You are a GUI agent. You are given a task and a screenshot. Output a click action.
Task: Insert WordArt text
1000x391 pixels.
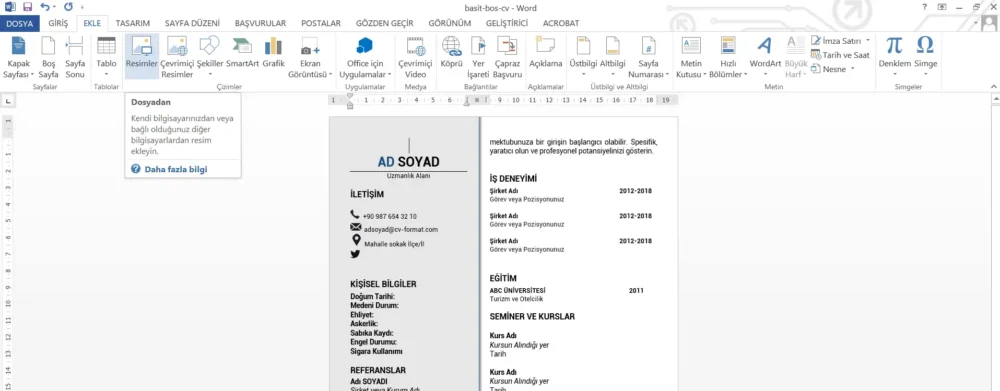click(765, 57)
